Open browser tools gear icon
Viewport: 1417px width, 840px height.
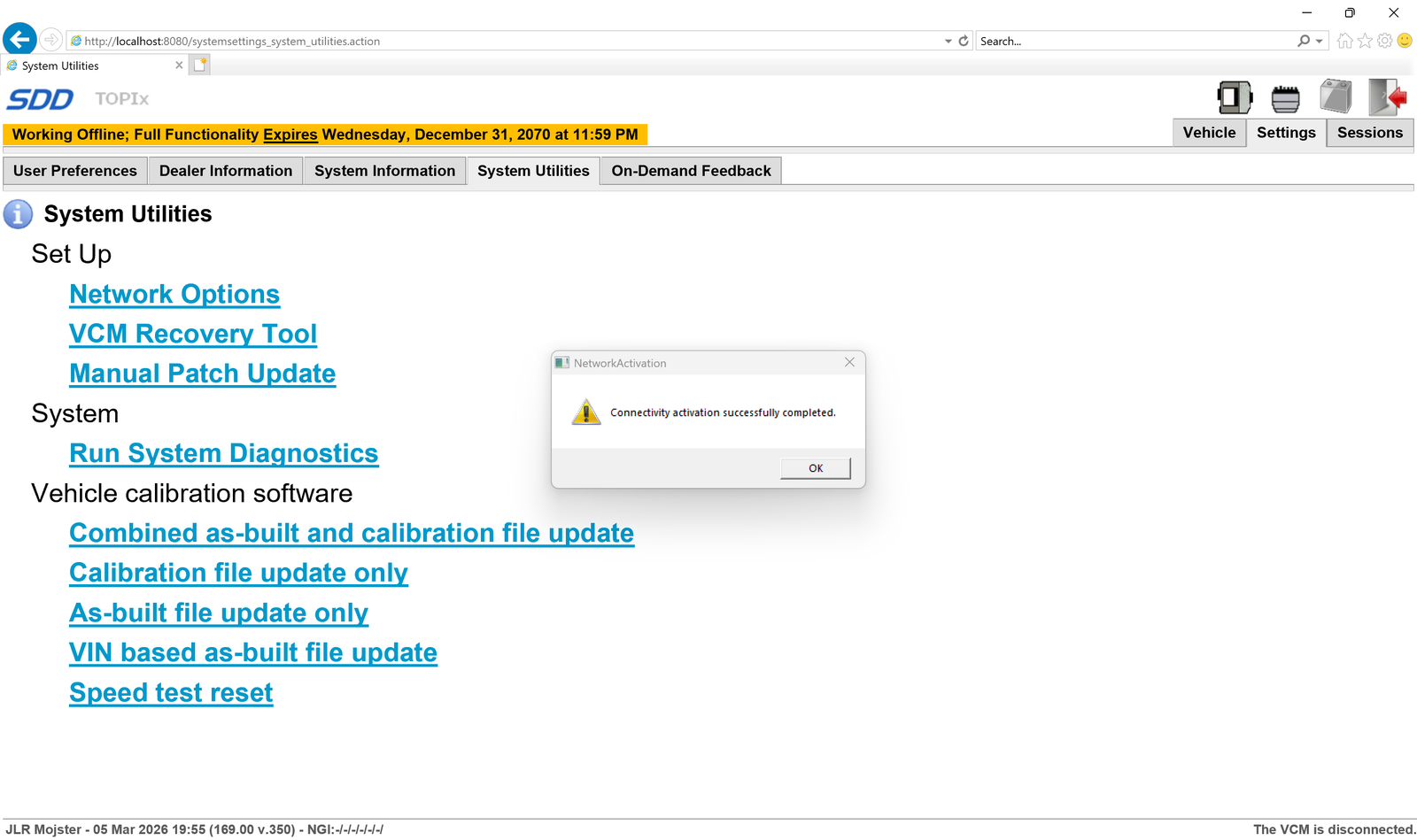[x=1384, y=41]
